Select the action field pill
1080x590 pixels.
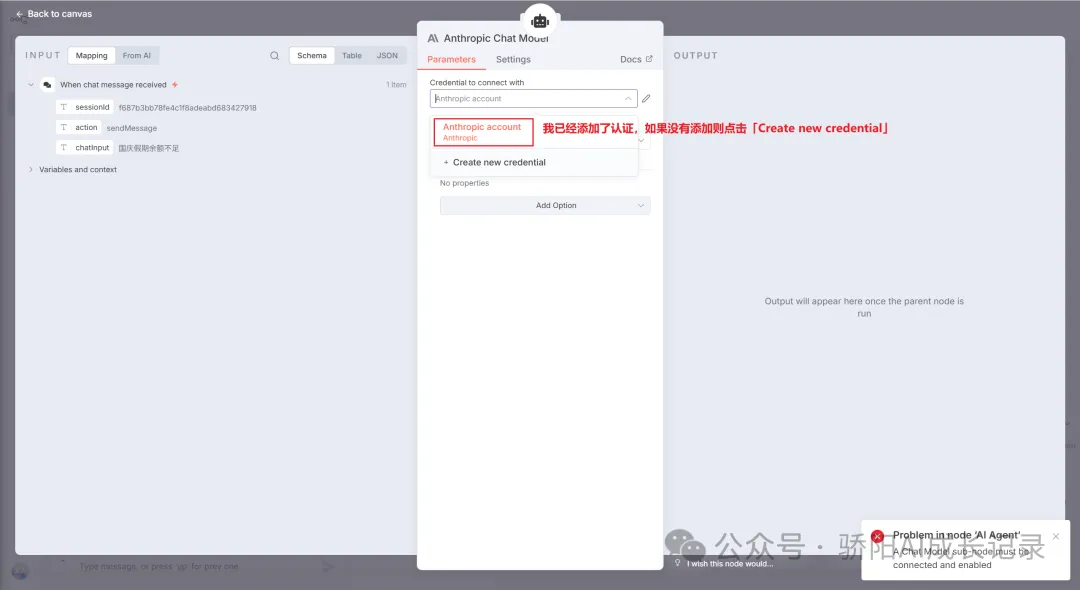tap(79, 127)
